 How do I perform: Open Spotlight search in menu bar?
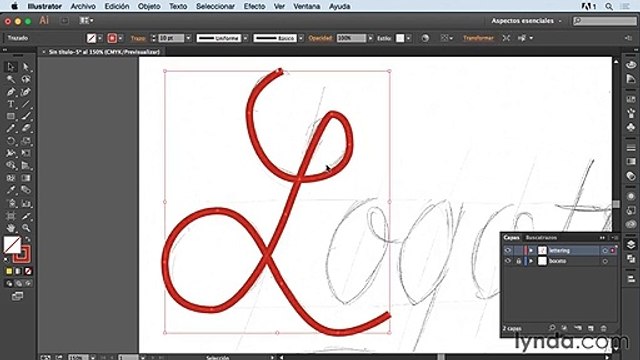pos(609,6)
